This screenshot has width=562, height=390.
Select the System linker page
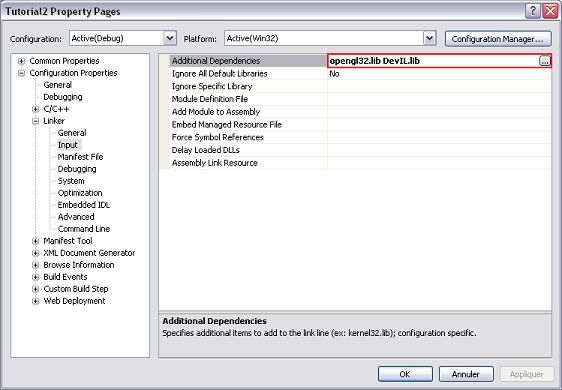(71, 181)
